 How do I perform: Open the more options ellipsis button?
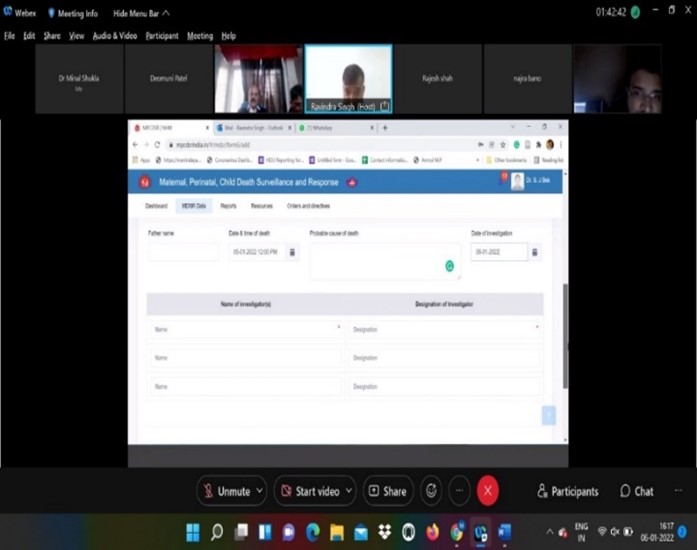click(x=459, y=491)
